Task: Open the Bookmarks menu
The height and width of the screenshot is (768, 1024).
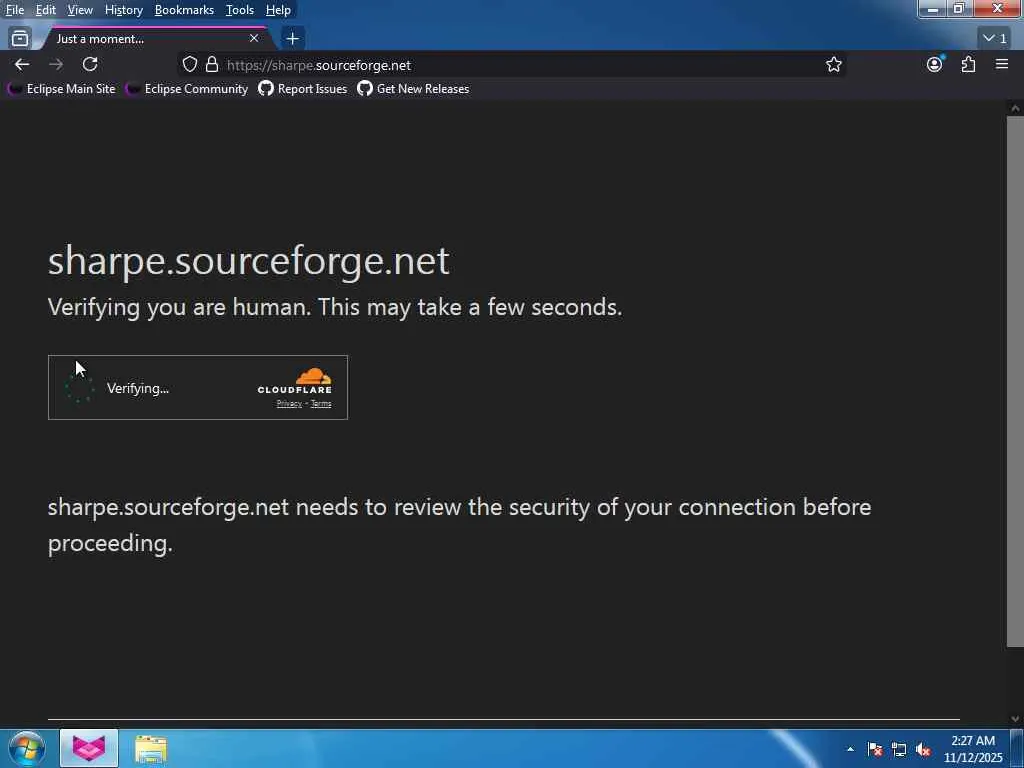Action: point(184,10)
